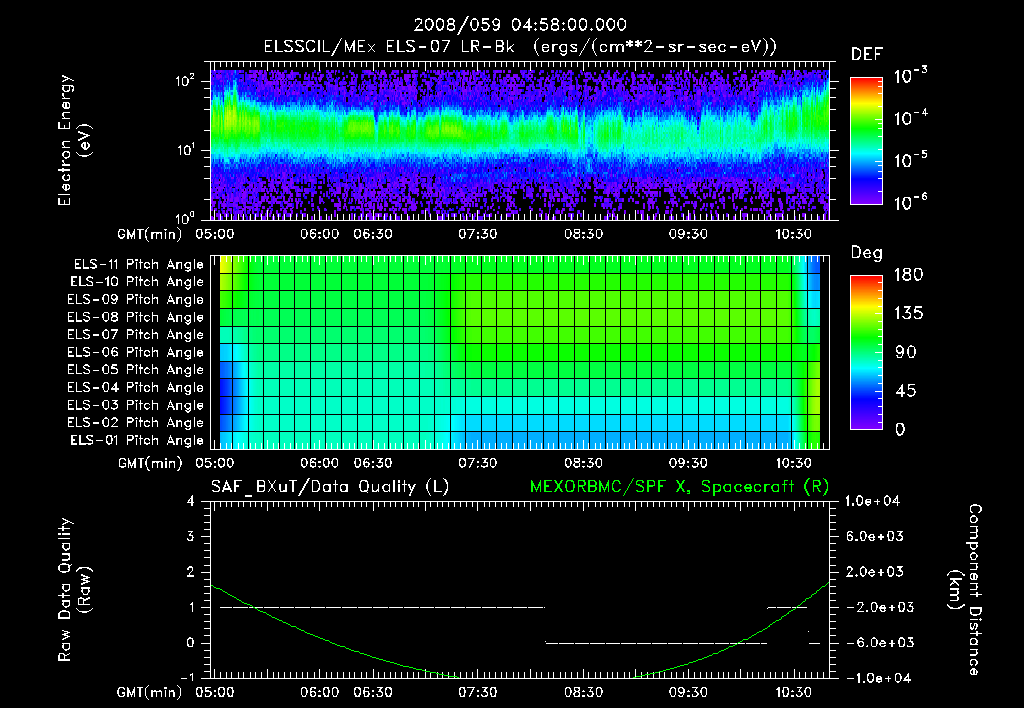Click 08:30 tick under pitch angle panel
1024x708 pixels.
pos(583,463)
